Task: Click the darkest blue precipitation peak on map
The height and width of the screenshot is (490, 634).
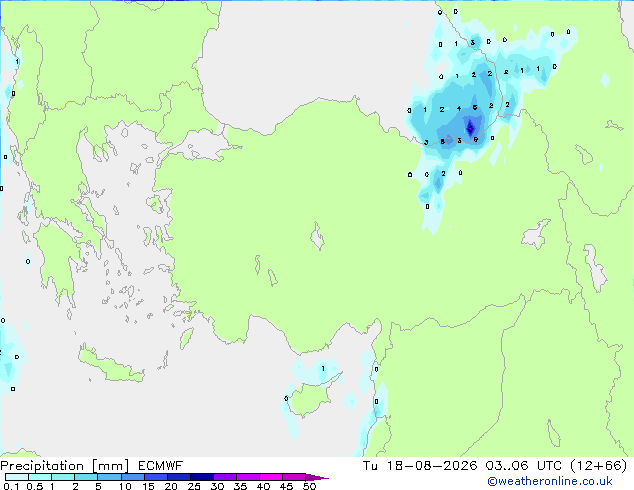Action: click(470, 127)
